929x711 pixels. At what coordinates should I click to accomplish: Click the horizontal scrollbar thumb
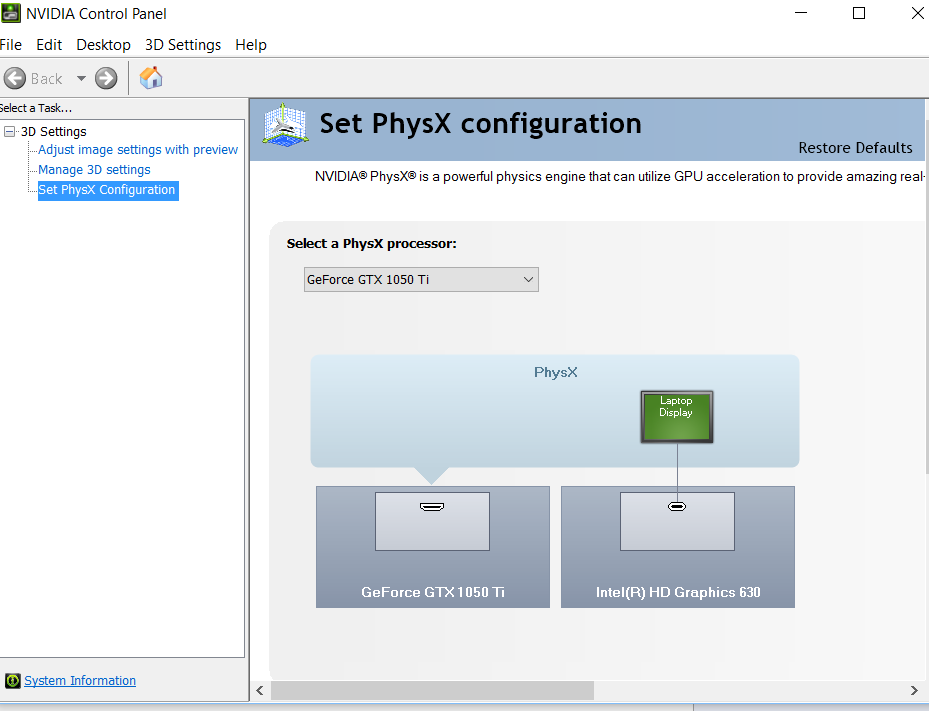[x=433, y=690]
